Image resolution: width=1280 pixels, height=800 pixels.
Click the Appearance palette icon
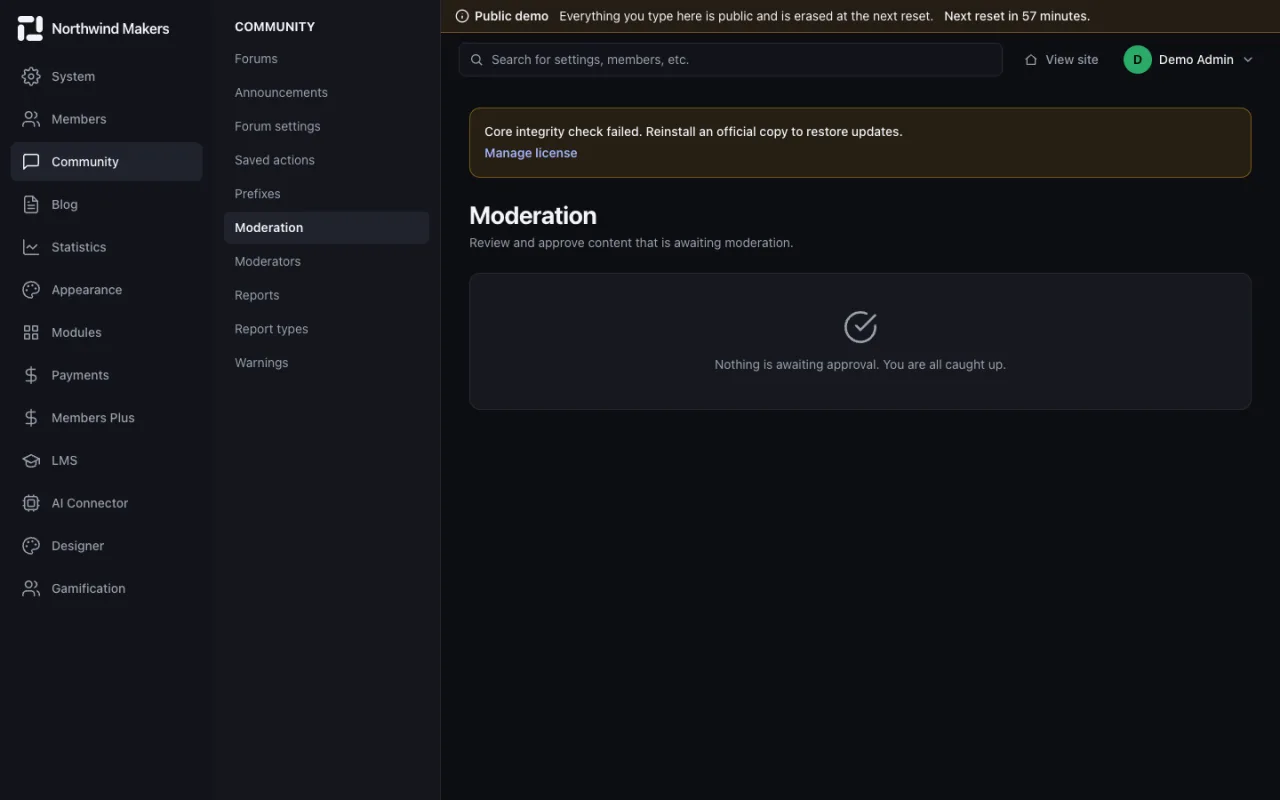click(x=31, y=290)
